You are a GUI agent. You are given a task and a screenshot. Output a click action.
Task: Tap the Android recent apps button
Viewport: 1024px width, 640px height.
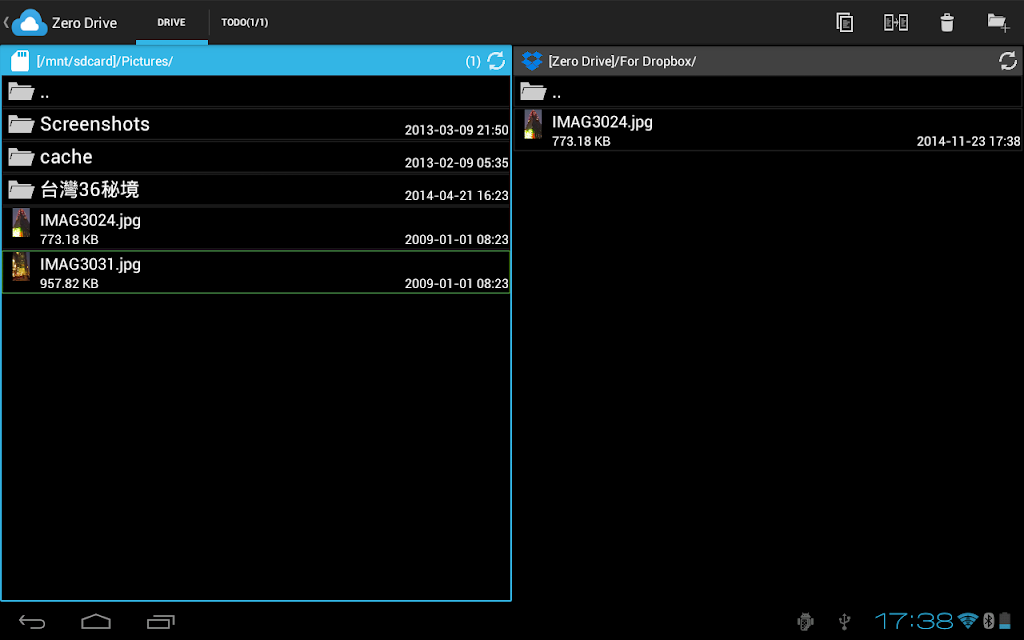(161, 621)
